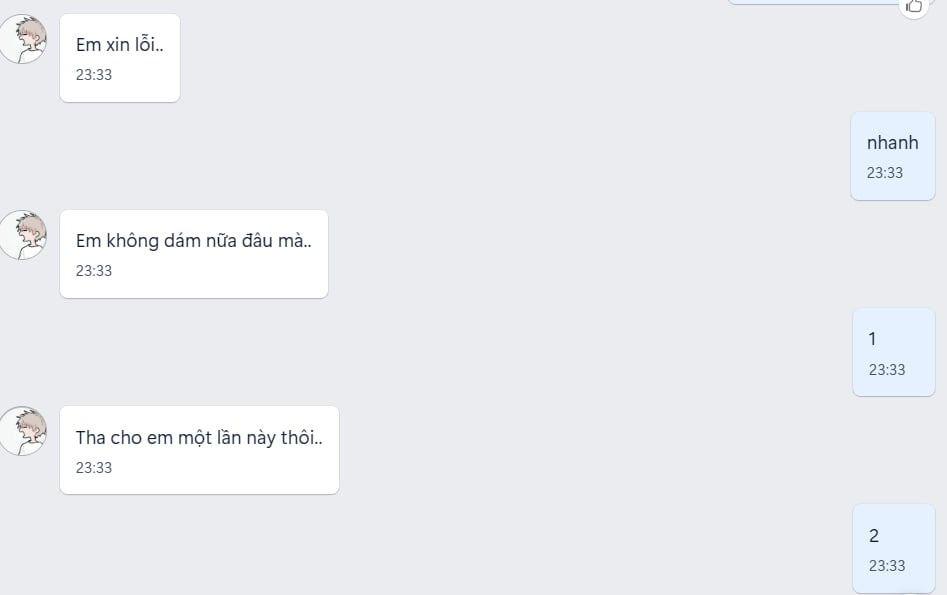
Task: Click timestamp under "Em không dám nữa đâu mà.."
Action: (94, 271)
